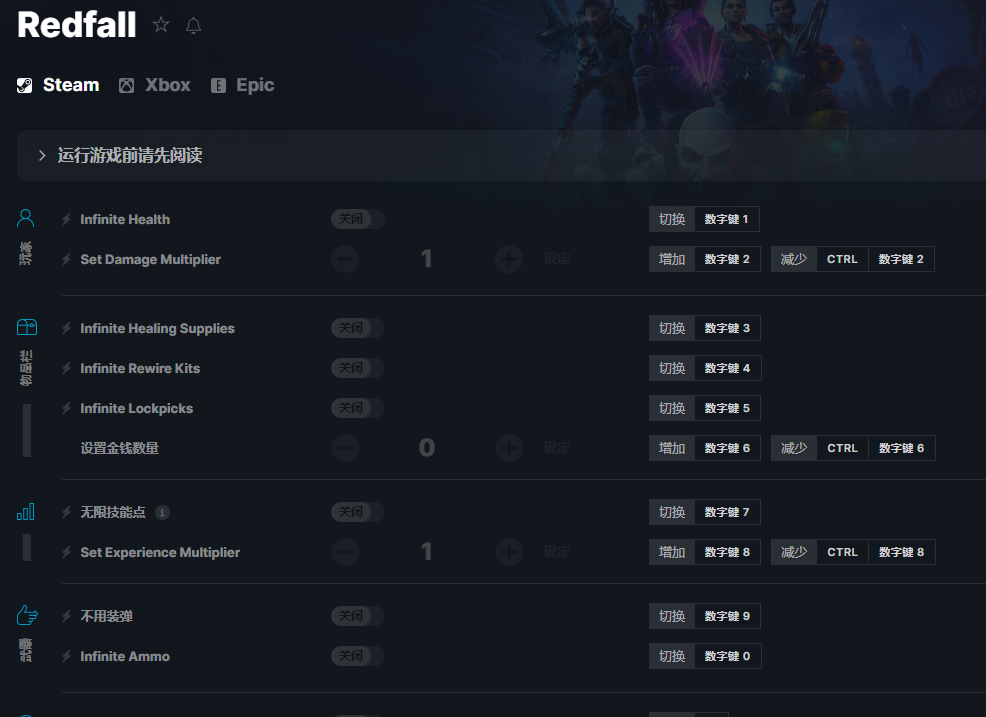Click the 设置金钱数量 value field
This screenshot has height=717, width=986.
tap(427, 448)
